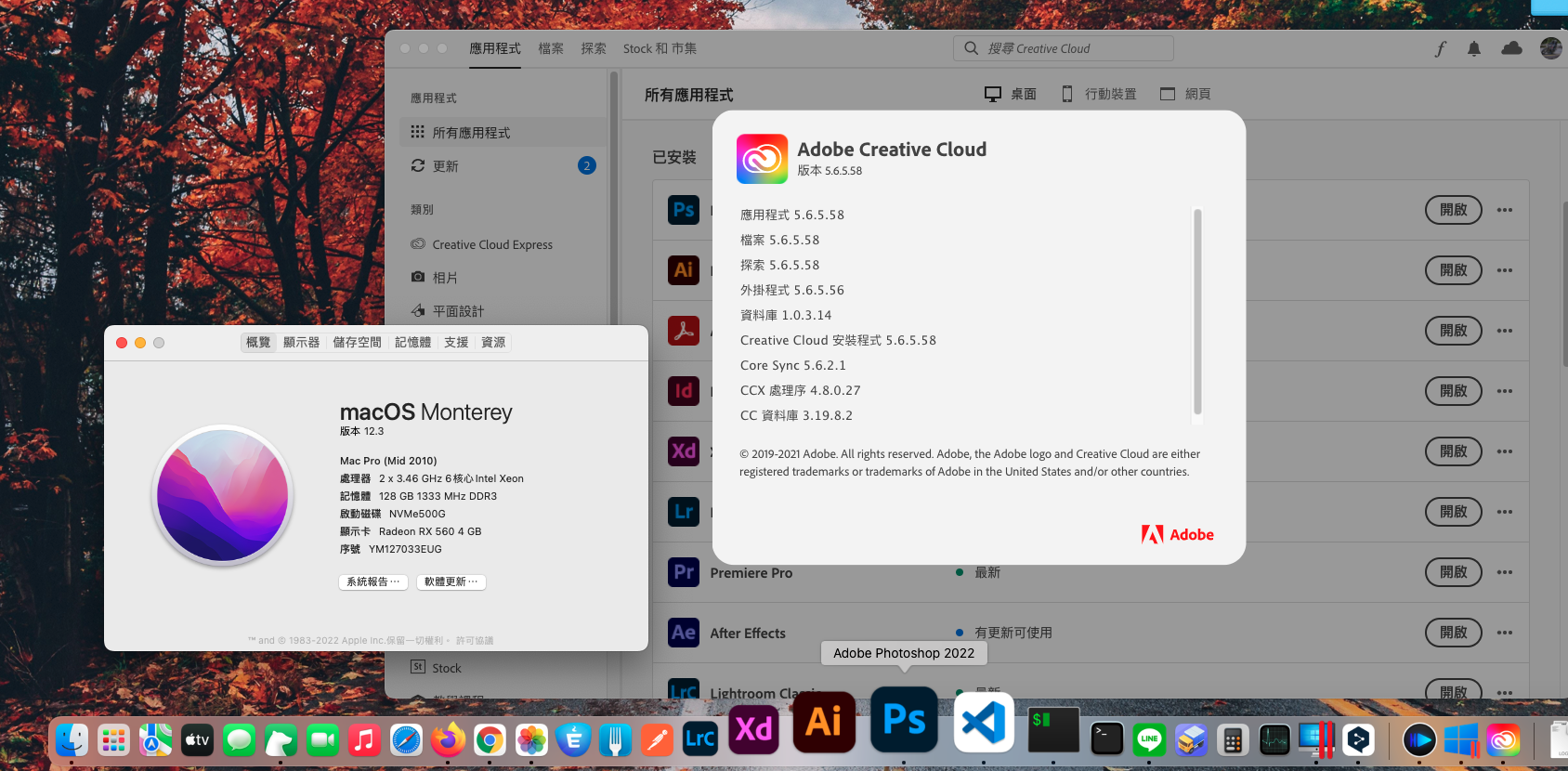Open Messages app in the Dock

coord(239,739)
